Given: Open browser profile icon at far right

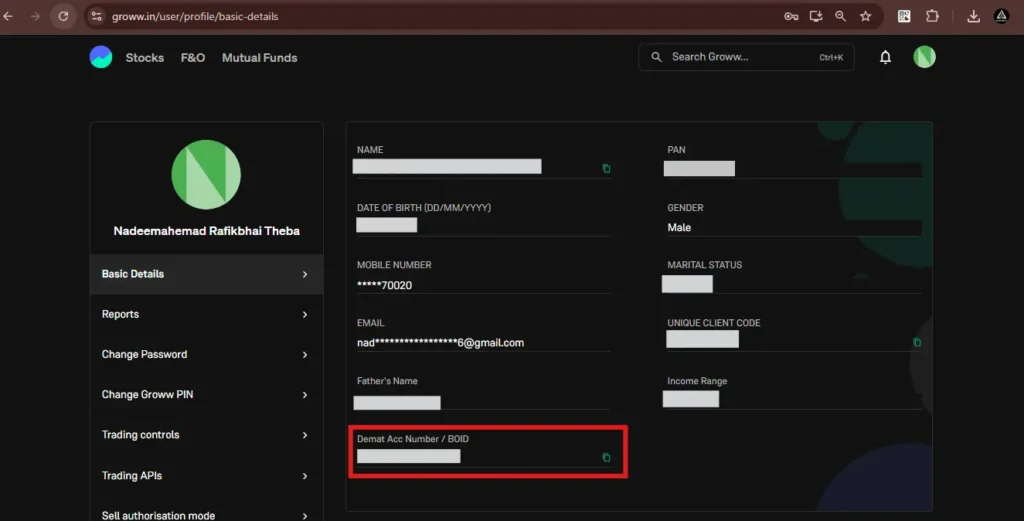Looking at the screenshot, I should click(1001, 16).
